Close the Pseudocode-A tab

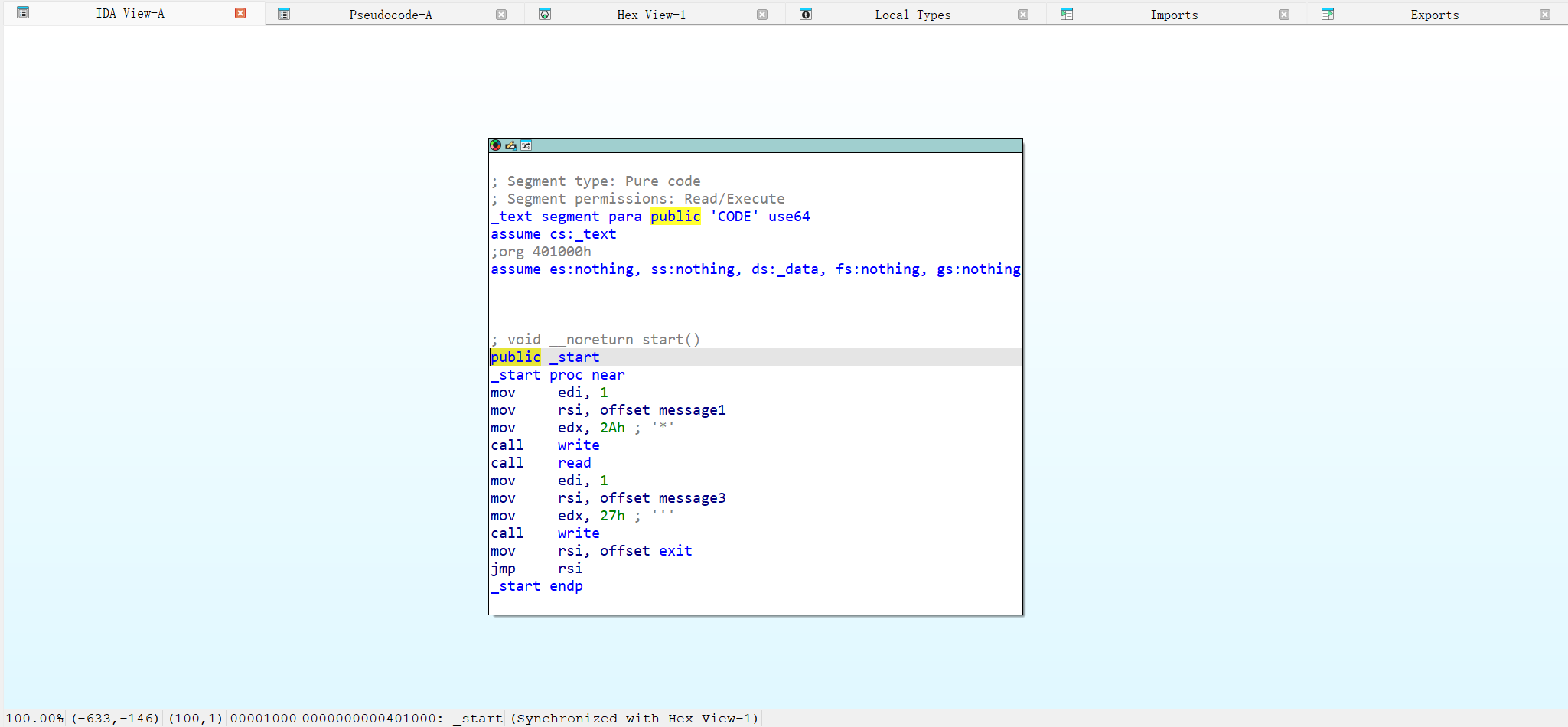tap(501, 15)
